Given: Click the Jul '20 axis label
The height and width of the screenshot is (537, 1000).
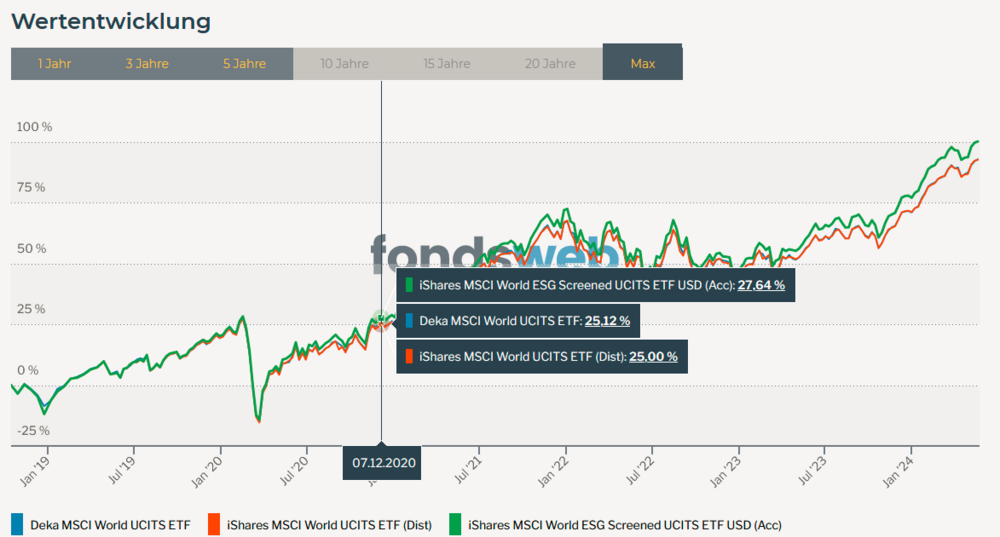Looking at the screenshot, I should pyautogui.click(x=295, y=471).
